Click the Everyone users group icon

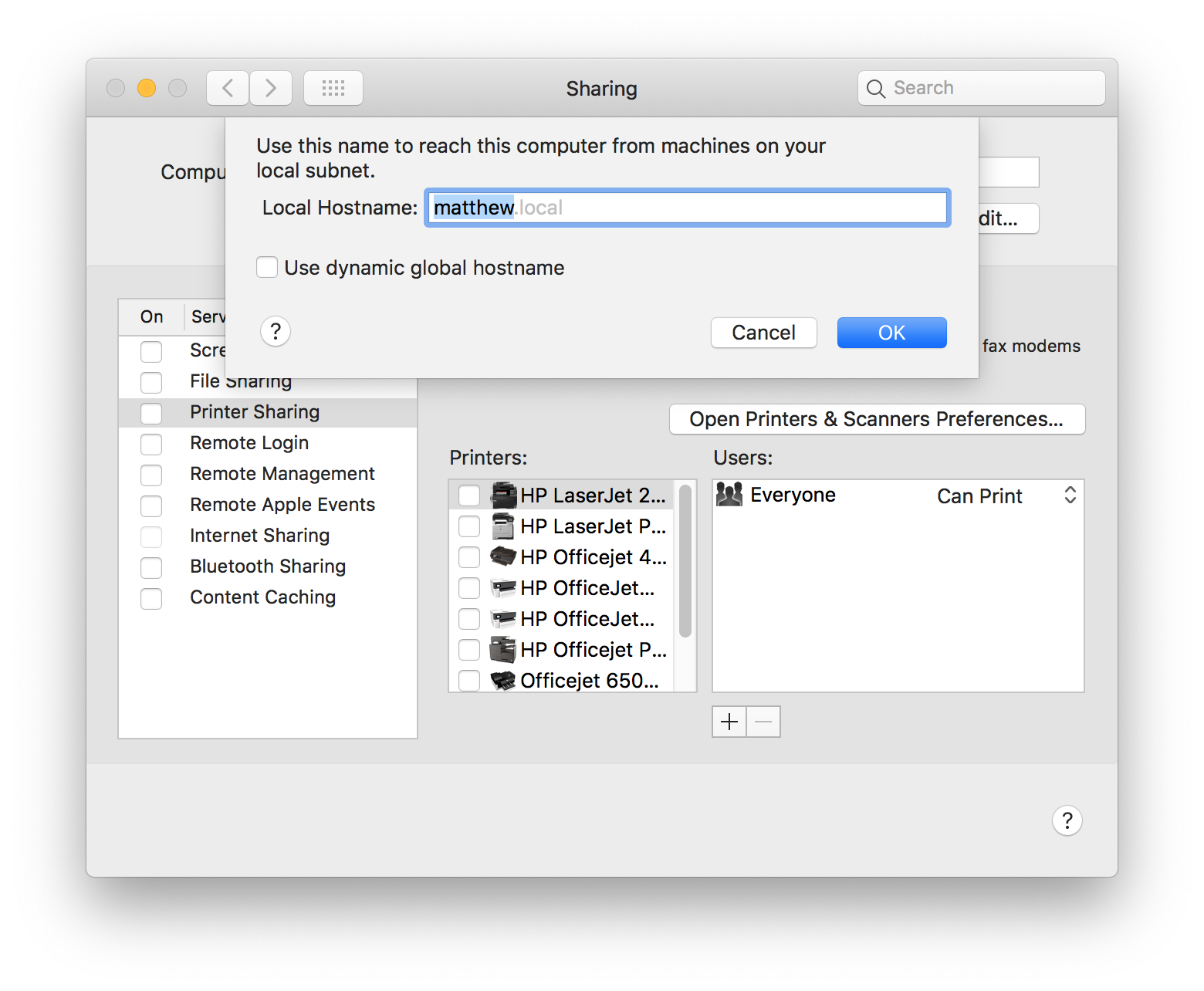[x=729, y=495]
